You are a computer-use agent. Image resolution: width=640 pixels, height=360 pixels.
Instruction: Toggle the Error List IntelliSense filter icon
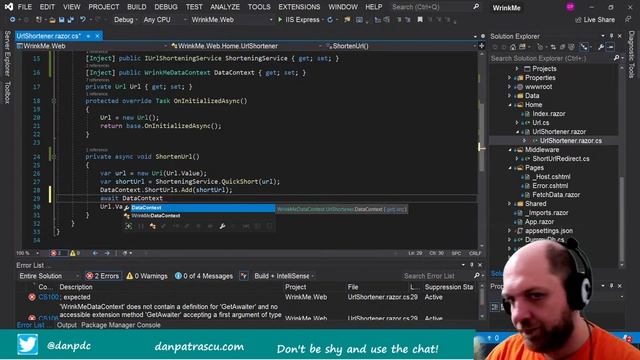pyautogui.click(x=244, y=276)
